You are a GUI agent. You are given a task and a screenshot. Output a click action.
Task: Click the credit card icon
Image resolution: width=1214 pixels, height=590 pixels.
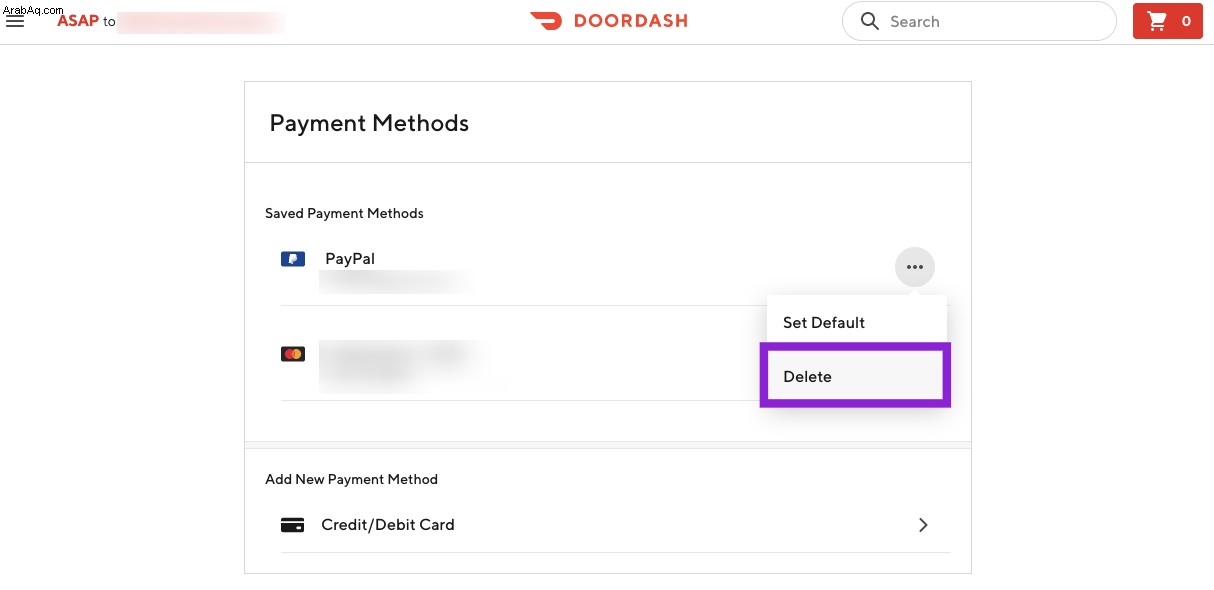292,525
